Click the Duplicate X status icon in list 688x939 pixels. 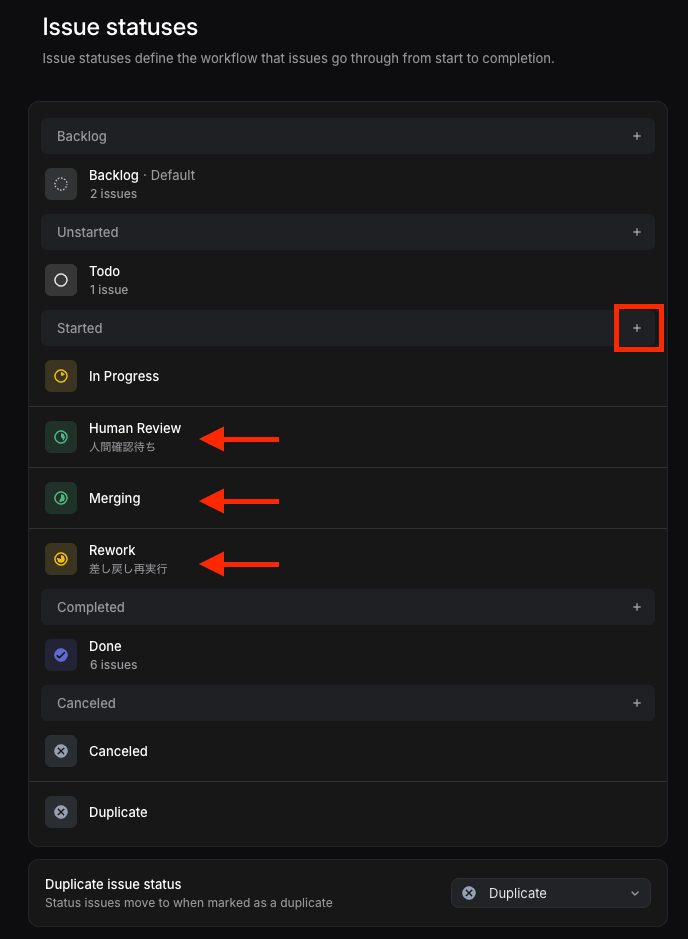coord(61,812)
